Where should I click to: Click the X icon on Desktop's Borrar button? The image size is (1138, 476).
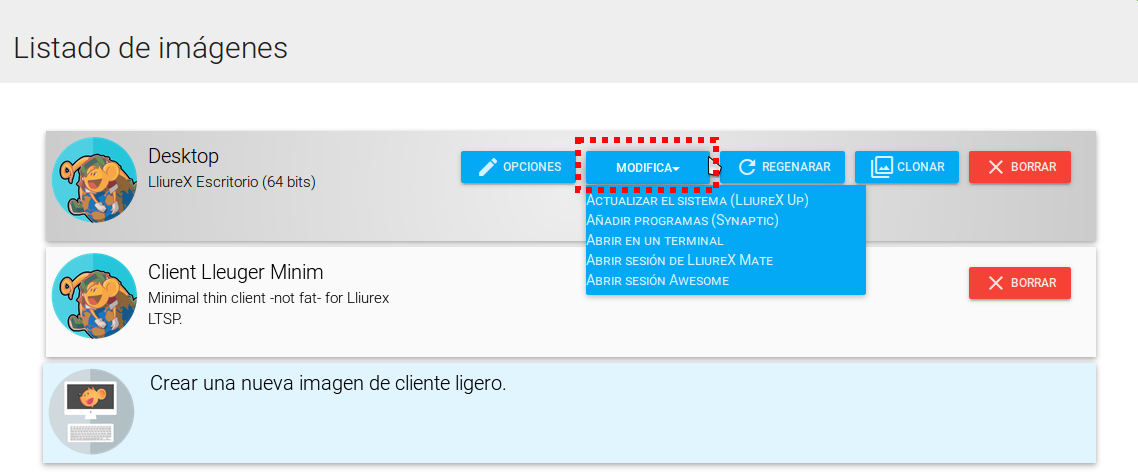click(x=995, y=167)
